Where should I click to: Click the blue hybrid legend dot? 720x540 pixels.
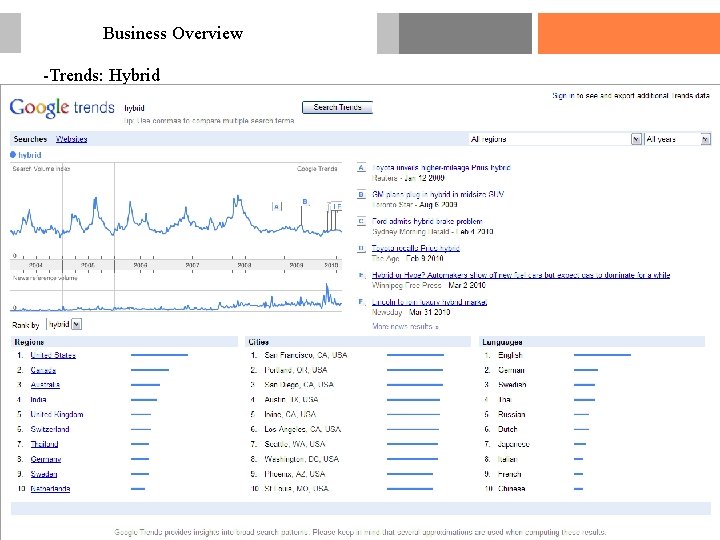[x=13, y=155]
